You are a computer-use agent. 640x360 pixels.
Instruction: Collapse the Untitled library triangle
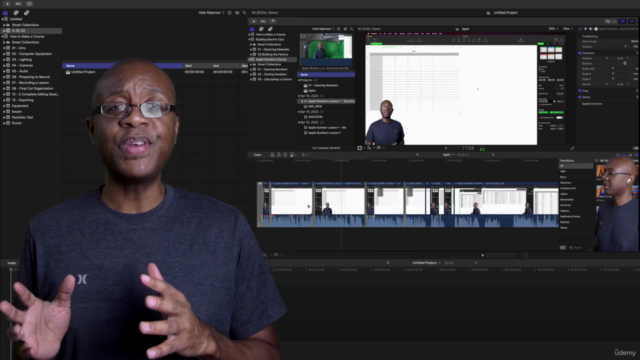click(2, 19)
